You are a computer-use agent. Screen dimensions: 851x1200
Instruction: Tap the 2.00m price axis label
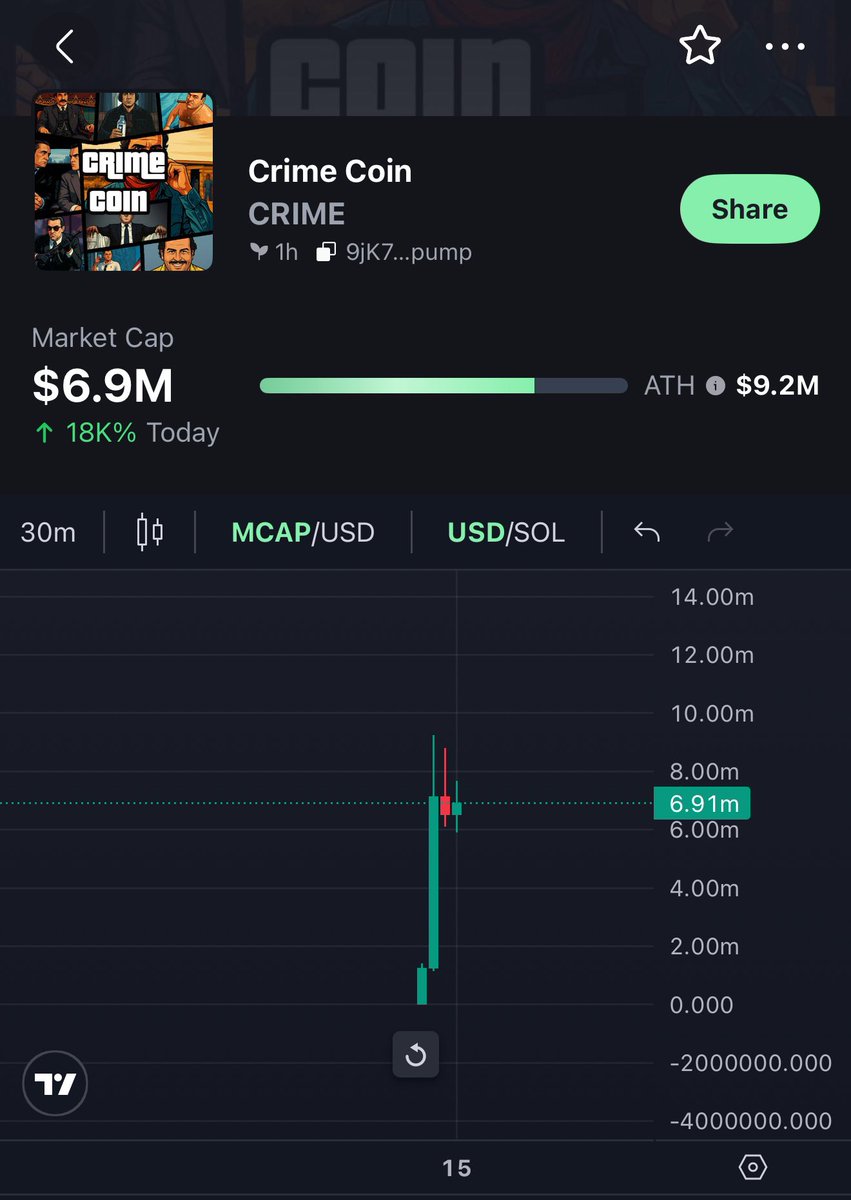tap(704, 946)
